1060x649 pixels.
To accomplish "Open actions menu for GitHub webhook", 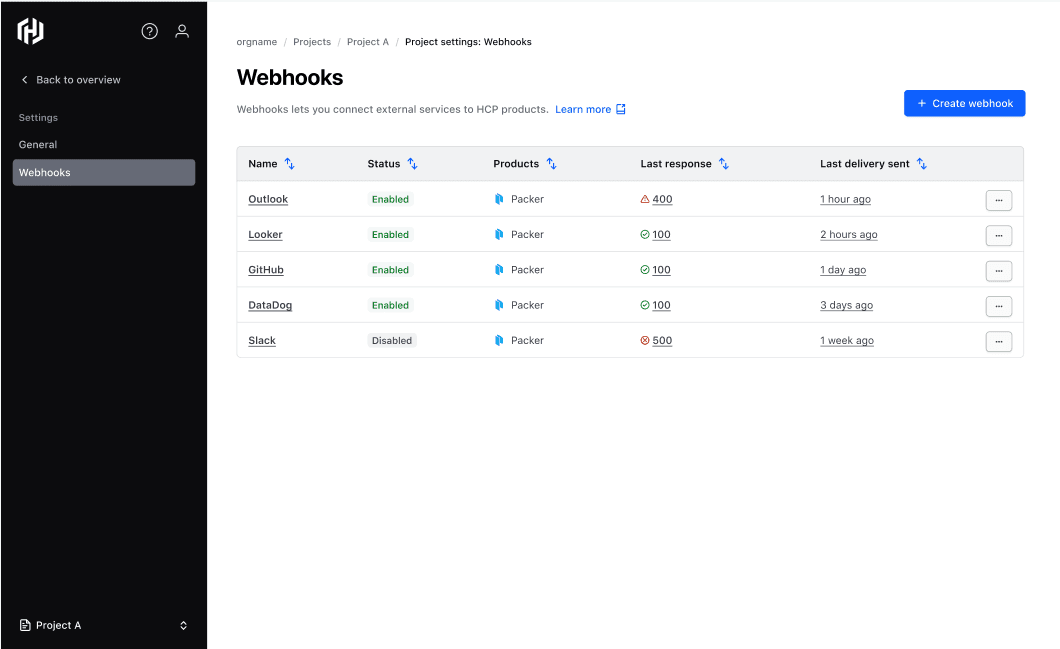I will (998, 271).
